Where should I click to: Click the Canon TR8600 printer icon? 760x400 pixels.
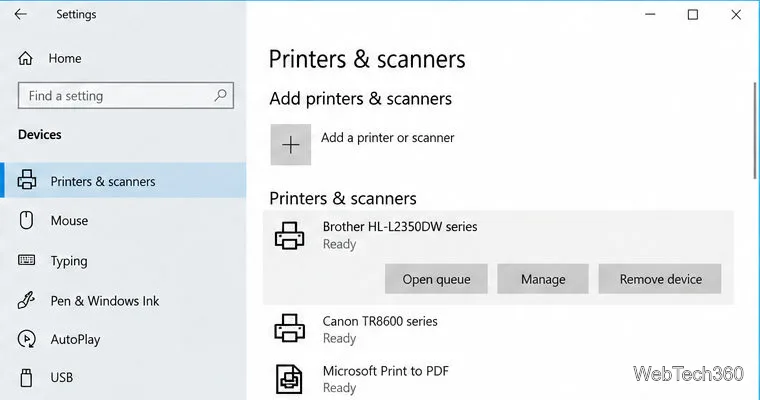290,328
